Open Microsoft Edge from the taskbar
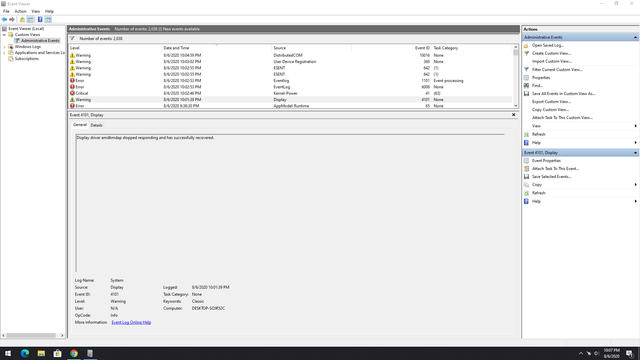Screen dimensions: 640x360 click(25, 353)
